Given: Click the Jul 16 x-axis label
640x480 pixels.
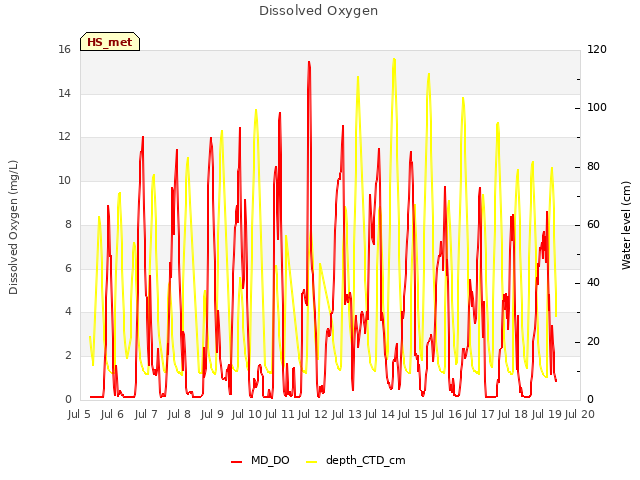Looking at the screenshot, I should [x=447, y=414].
